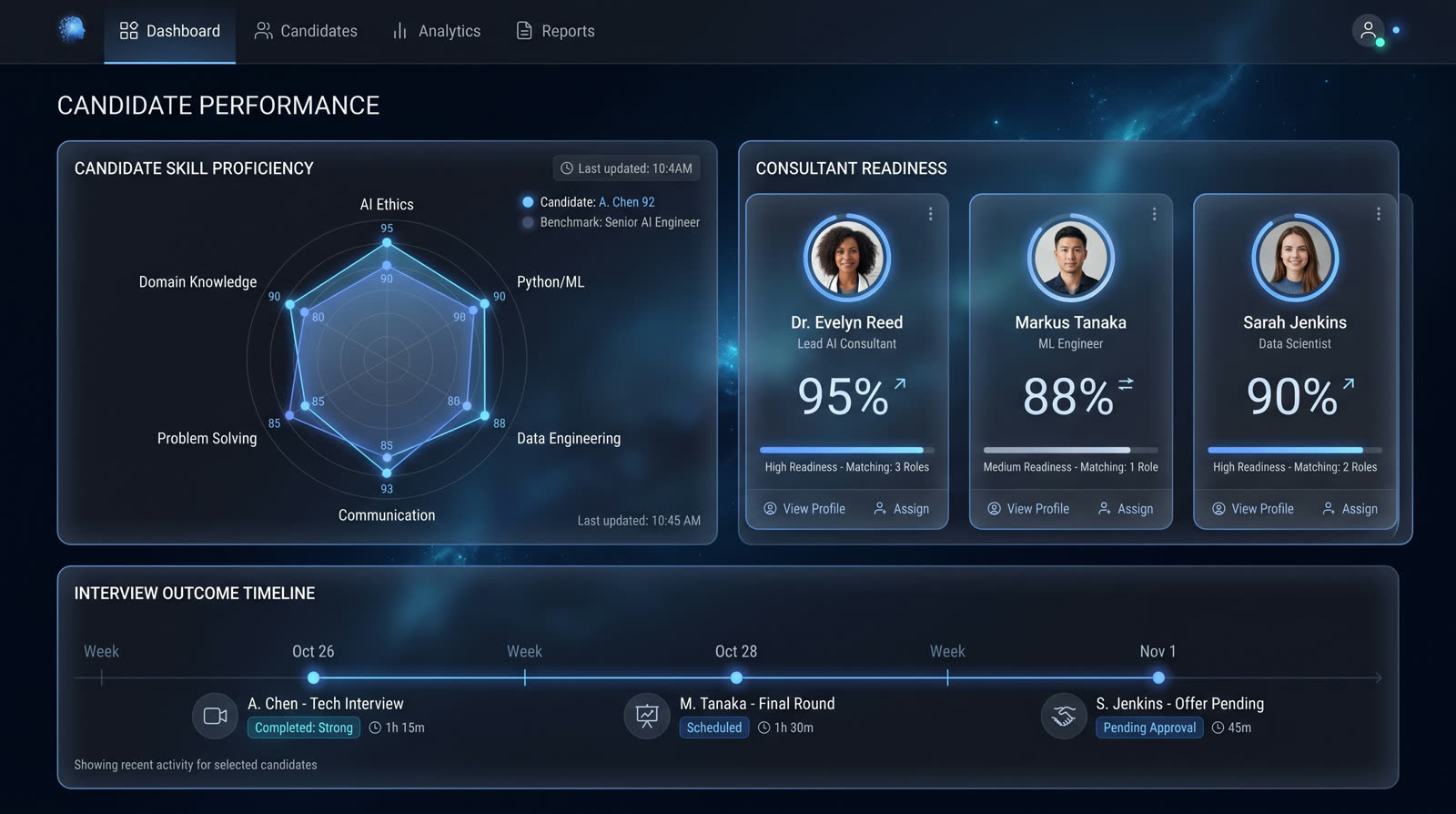Open S. Jenkins - Offer Pending entry
This screenshot has height=814, width=1456.
(x=1179, y=704)
